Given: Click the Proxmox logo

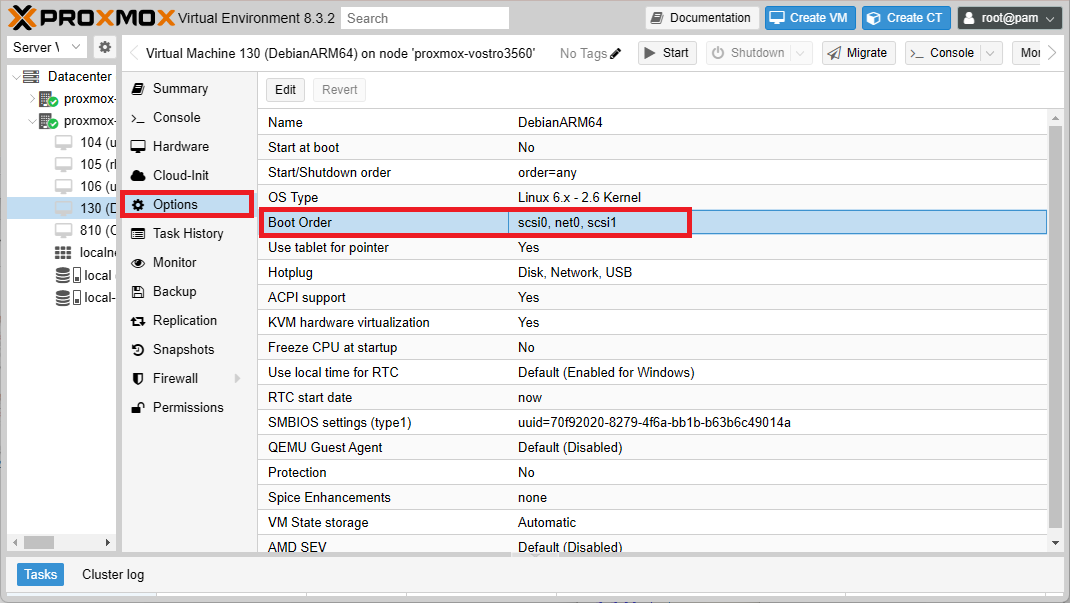Looking at the screenshot, I should point(92,18).
